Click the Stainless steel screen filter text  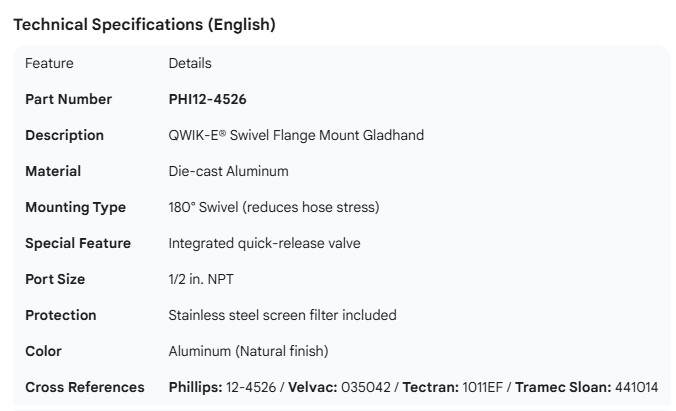(x=282, y=315)
